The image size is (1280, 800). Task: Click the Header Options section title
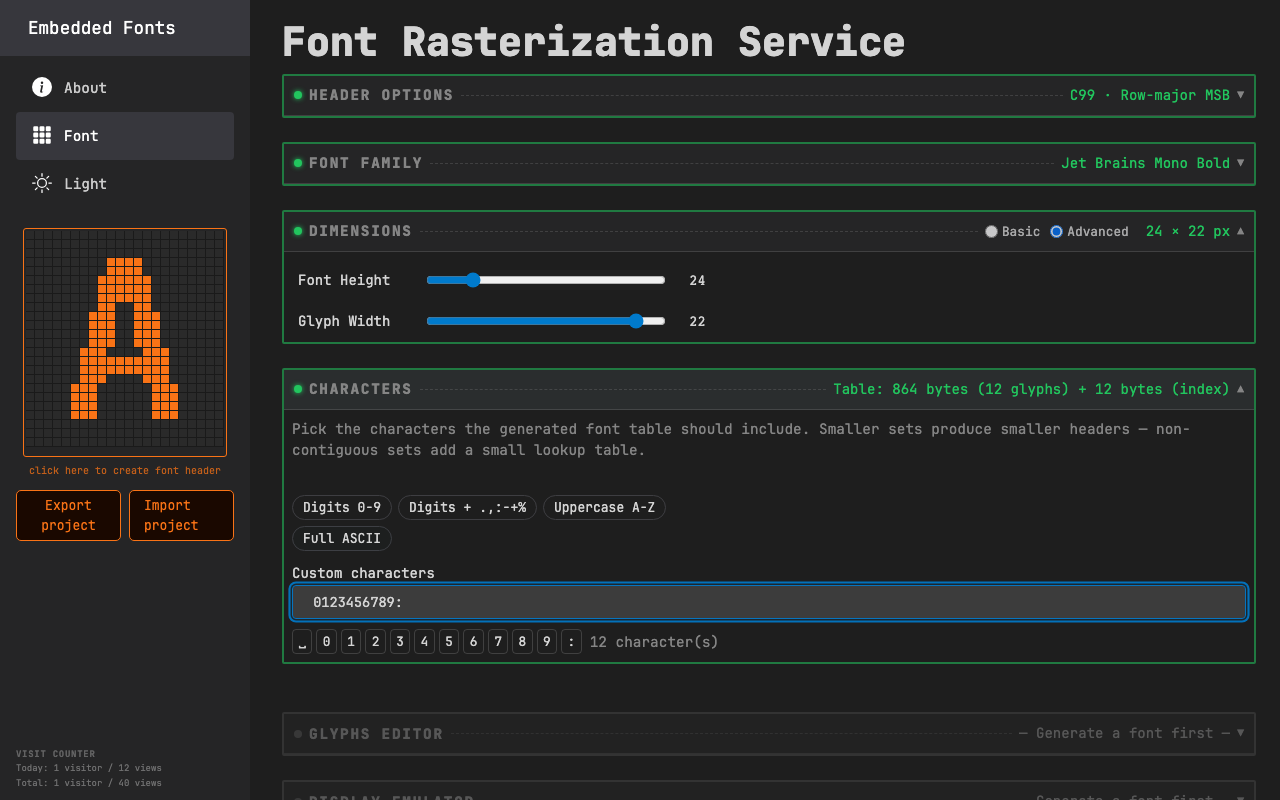coord(381,95)
